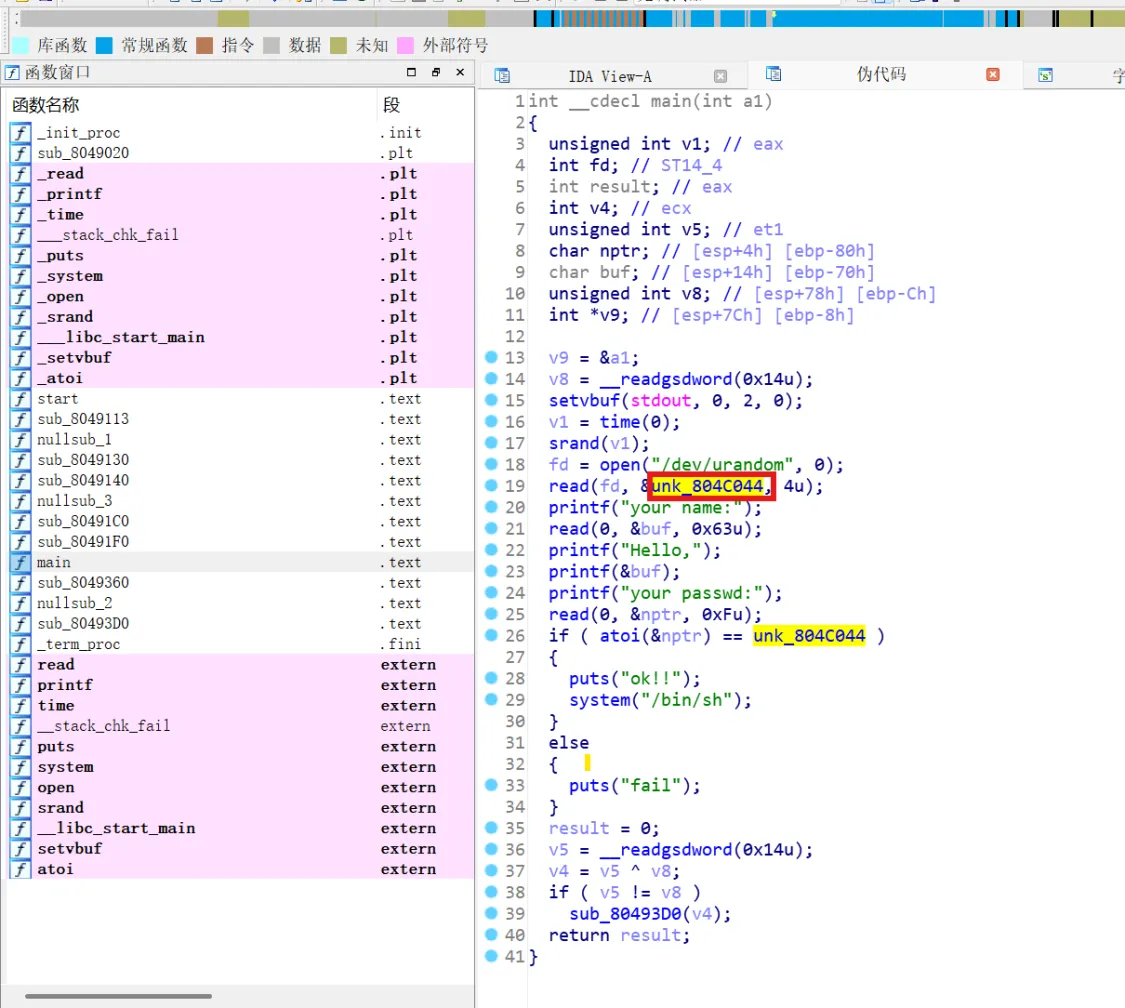Image resolution: width=1125 pixels, height=1008 pixels.
Task: Toggle breakpoint dot on line 29
Action: pos(491,699)
